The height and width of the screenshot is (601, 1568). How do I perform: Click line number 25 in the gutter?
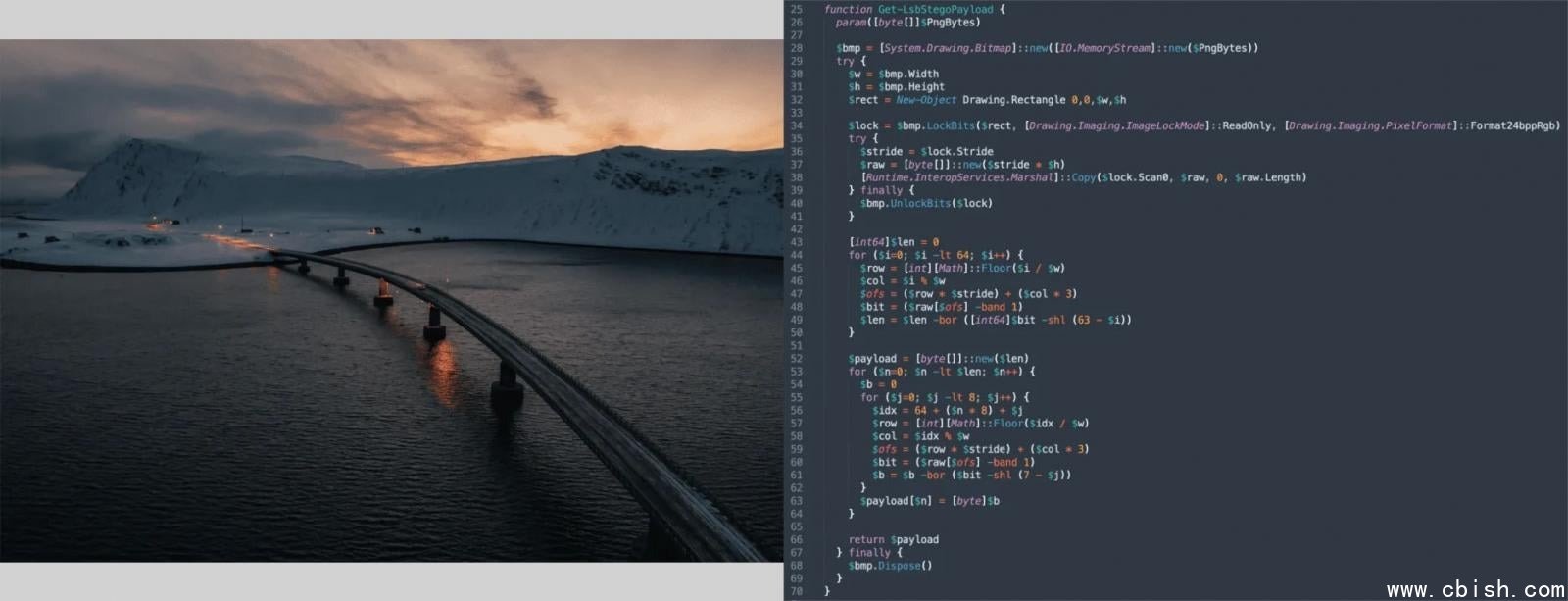[796, 10]
